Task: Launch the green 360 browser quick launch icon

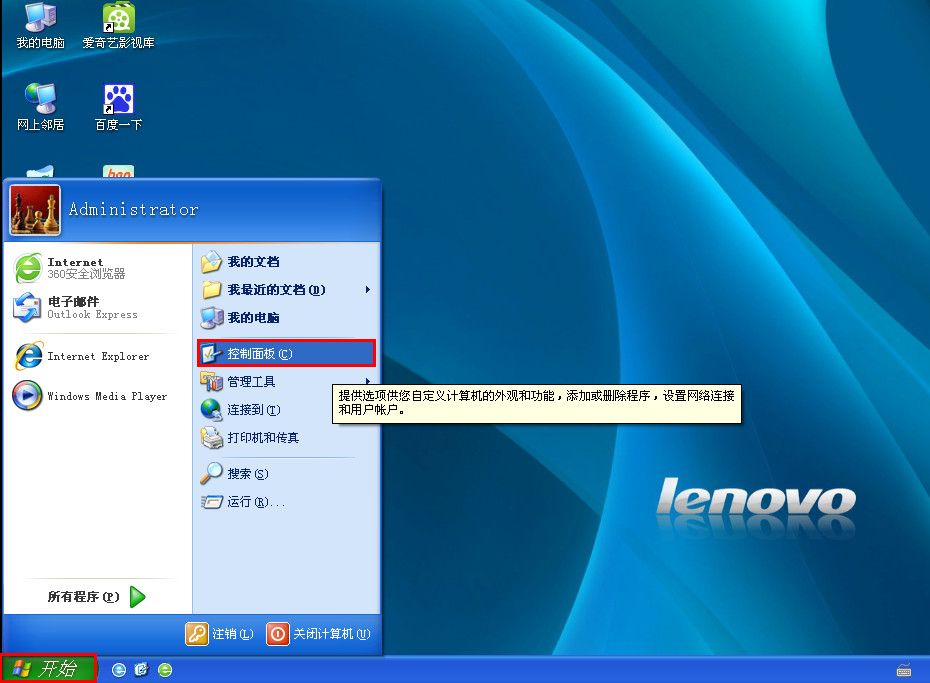Action: [165, 670]
